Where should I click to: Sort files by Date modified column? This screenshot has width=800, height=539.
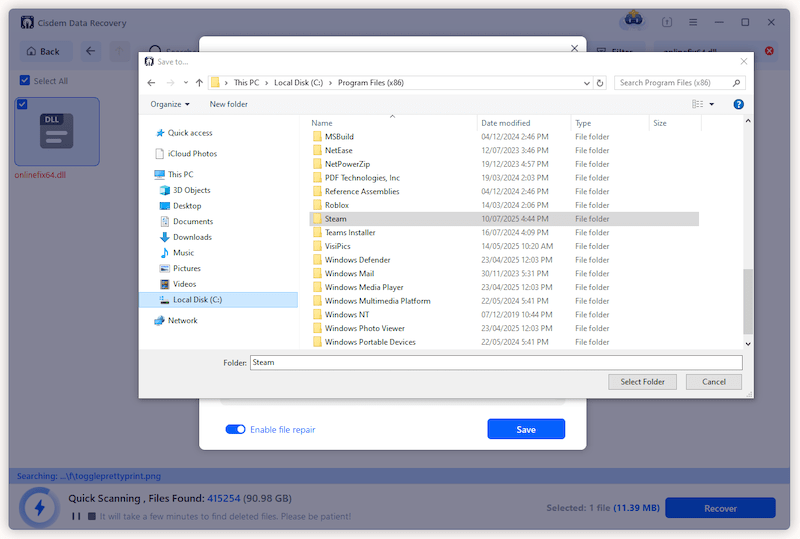[505, 123]
